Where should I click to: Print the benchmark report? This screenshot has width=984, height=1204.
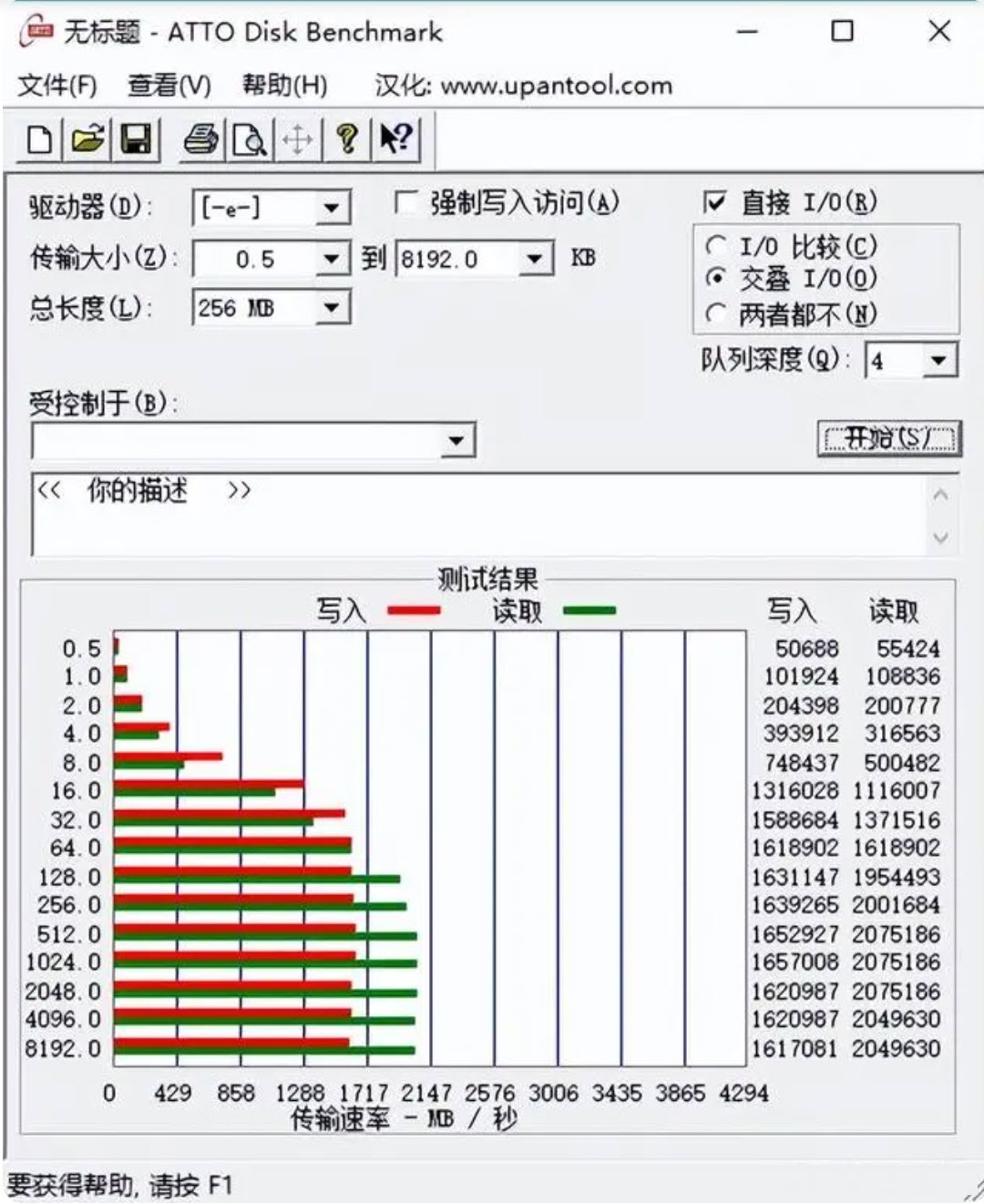coord(202,139)
